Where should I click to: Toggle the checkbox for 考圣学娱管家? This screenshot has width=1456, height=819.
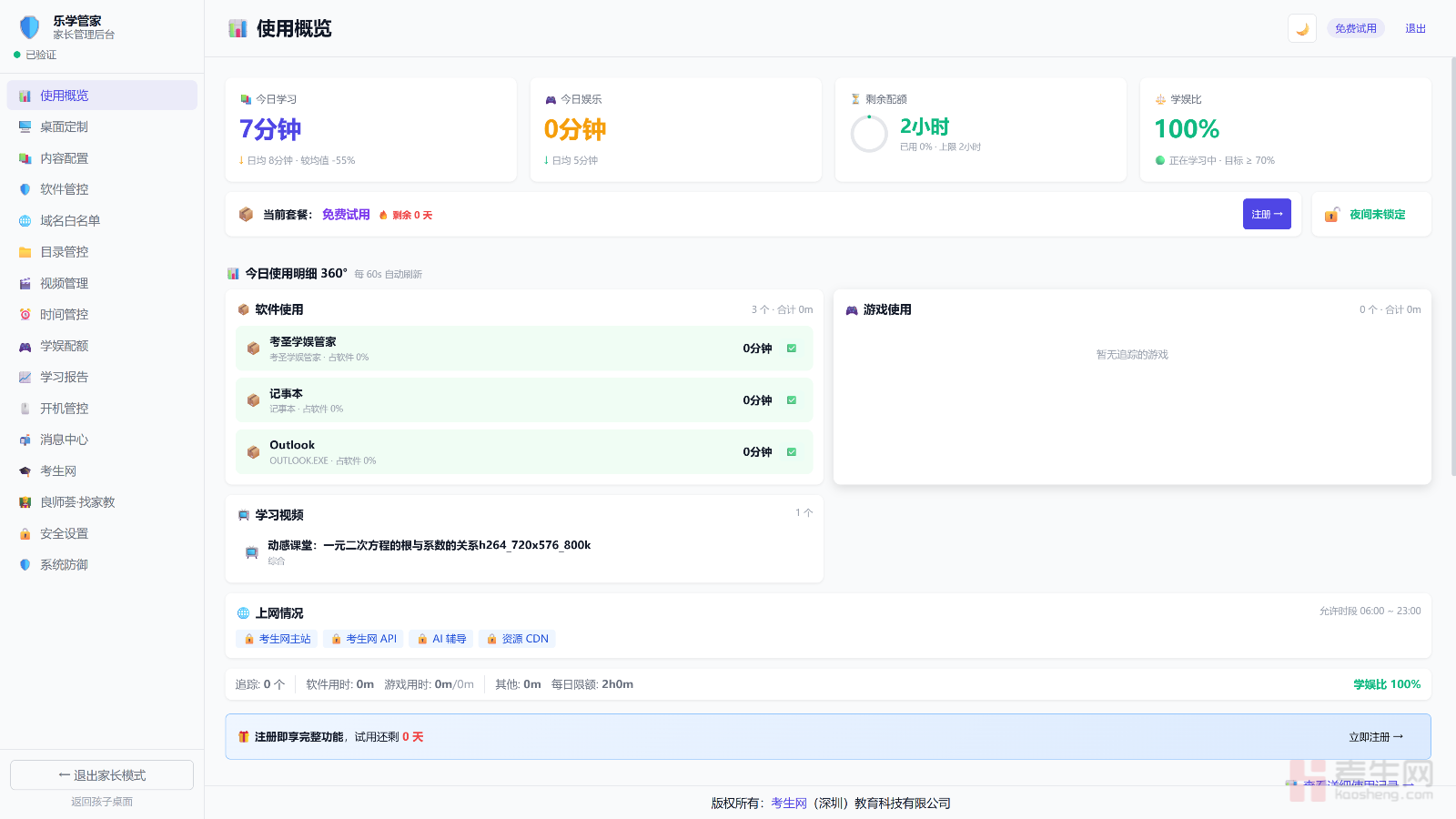[792, 349]
